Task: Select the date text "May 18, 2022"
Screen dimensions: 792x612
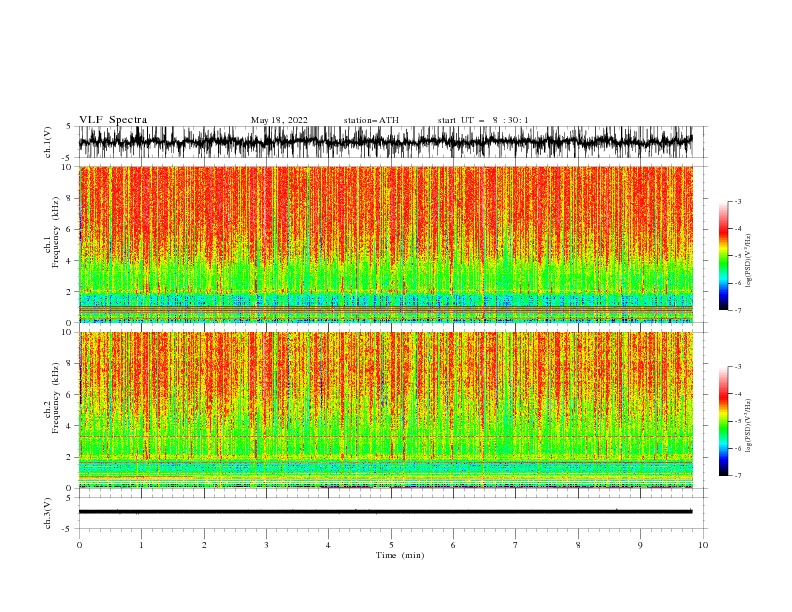Action: coord(279,120)
